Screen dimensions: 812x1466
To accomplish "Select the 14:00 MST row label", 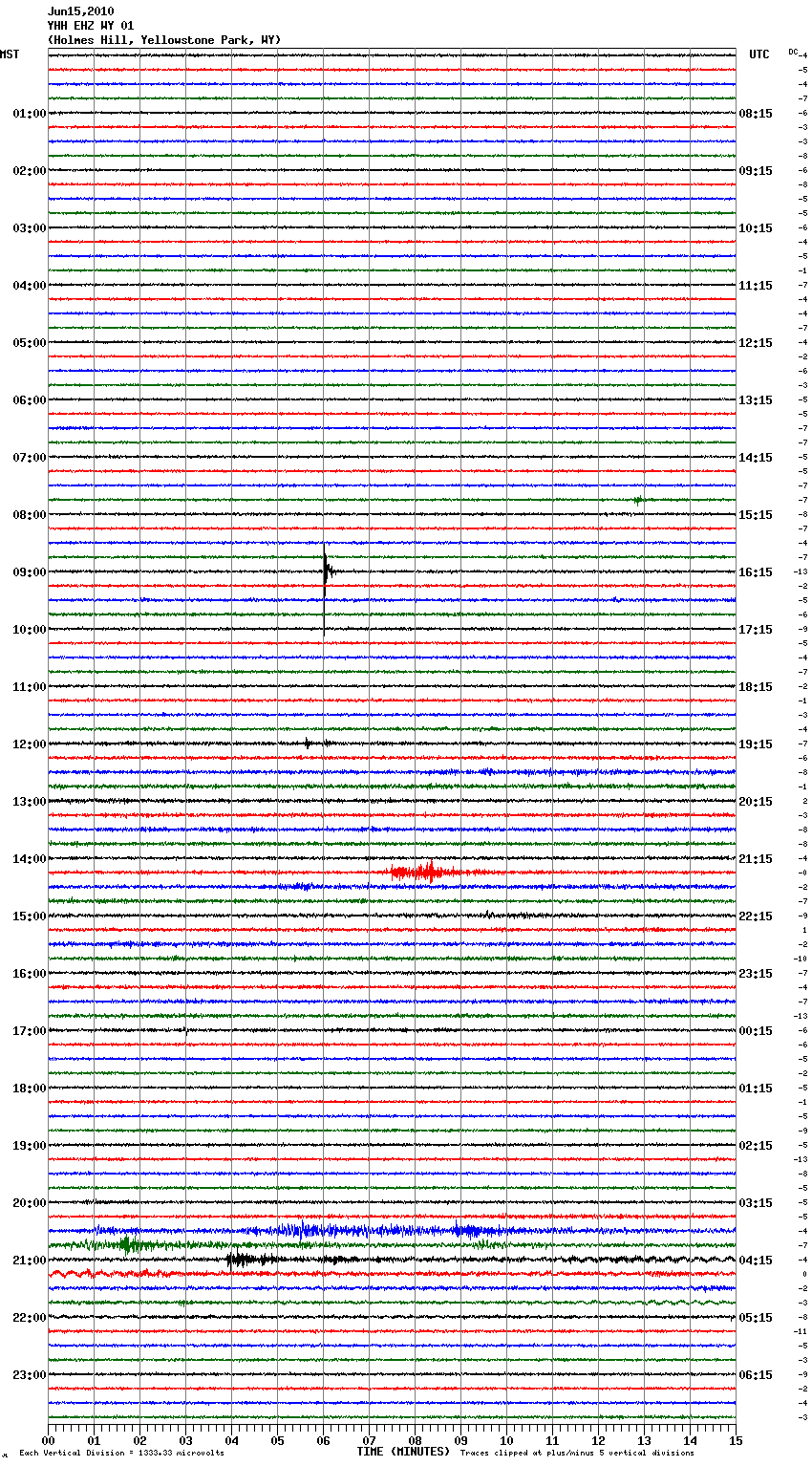I will (x=30, y=859).
